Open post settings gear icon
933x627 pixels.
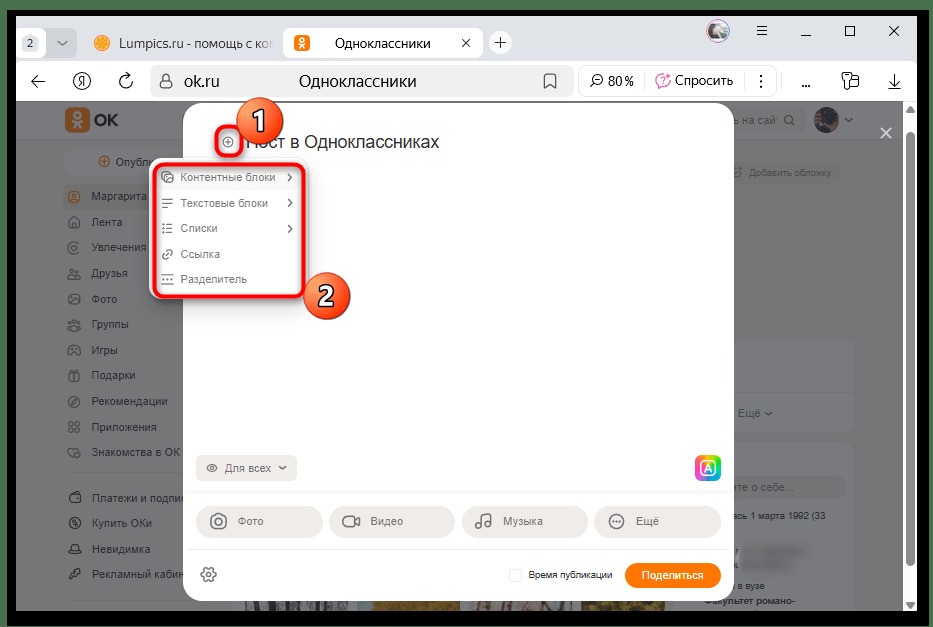(x=208, y=575)
